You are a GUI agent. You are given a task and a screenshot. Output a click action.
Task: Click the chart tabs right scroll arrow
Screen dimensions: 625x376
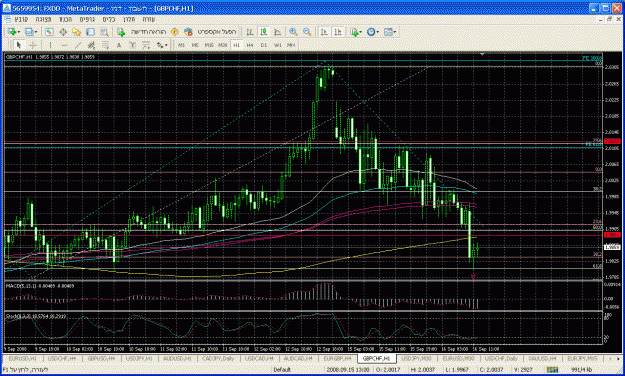618,358
